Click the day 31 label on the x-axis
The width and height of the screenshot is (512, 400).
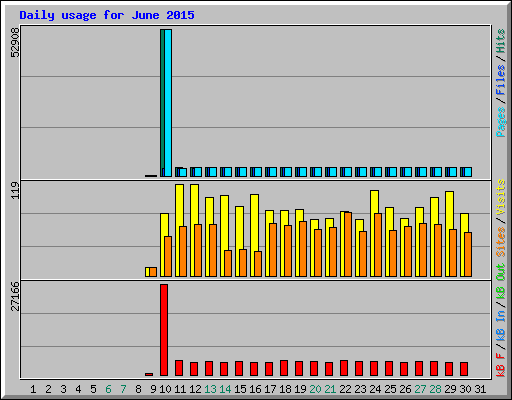480,389
